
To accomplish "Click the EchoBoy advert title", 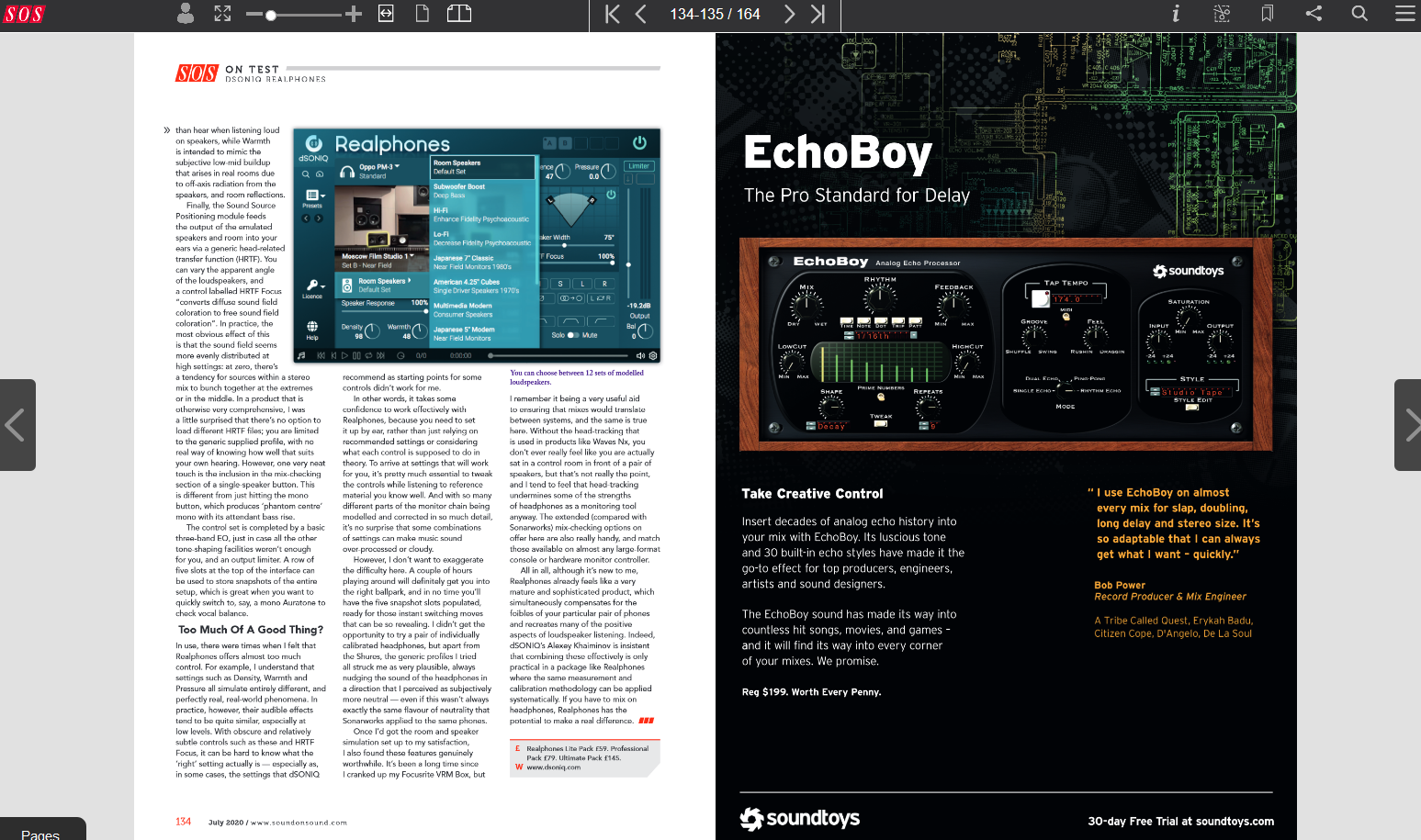I will click(x=838, y=152).
